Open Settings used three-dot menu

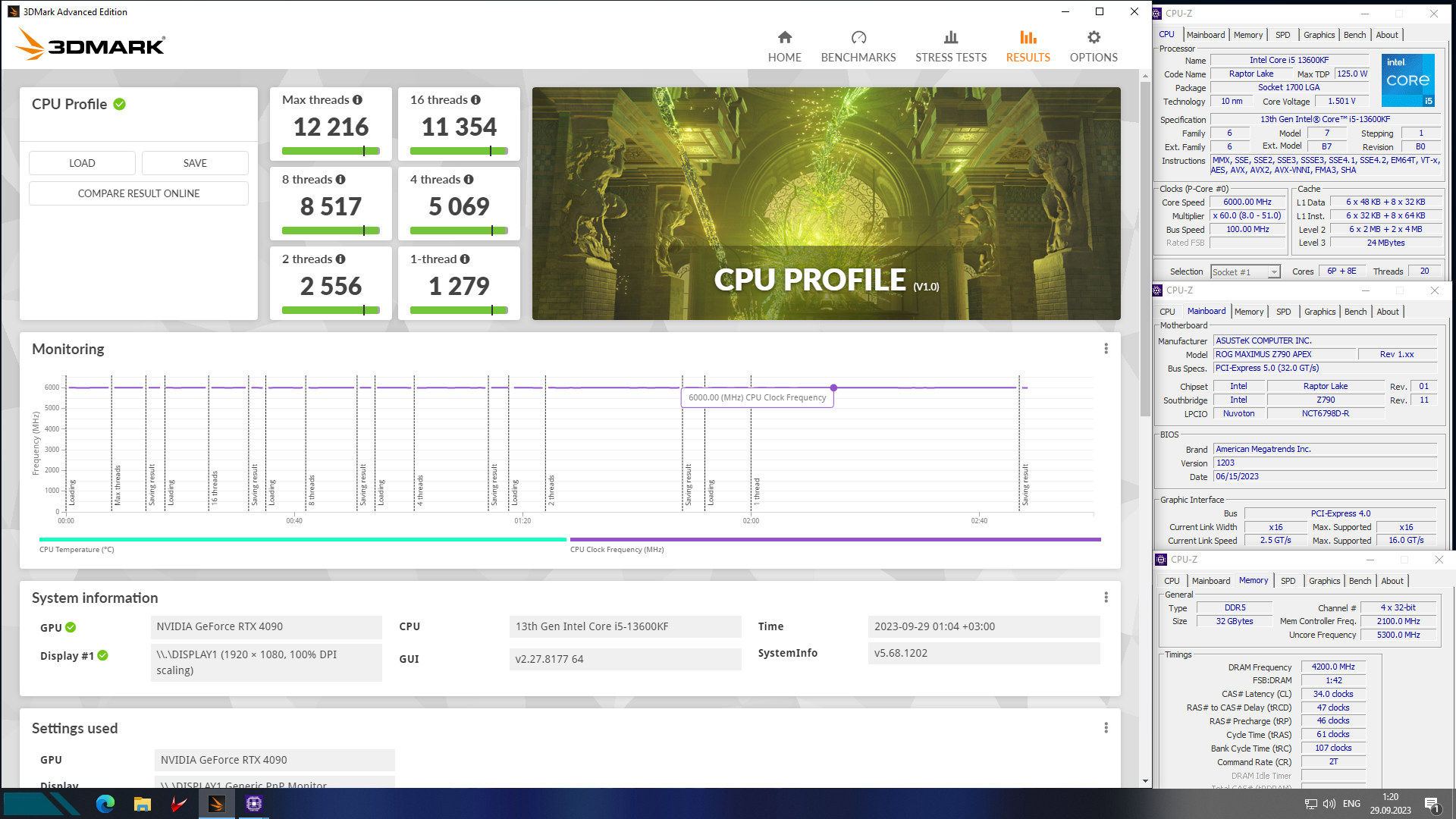click(1106, 728)
